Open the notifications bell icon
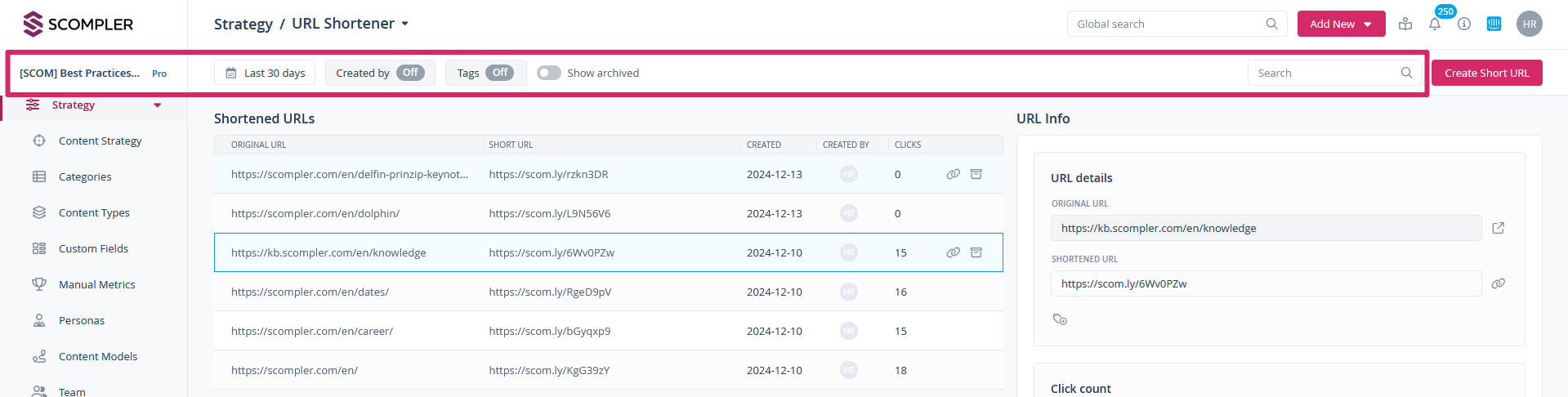 pos(1434,25)
